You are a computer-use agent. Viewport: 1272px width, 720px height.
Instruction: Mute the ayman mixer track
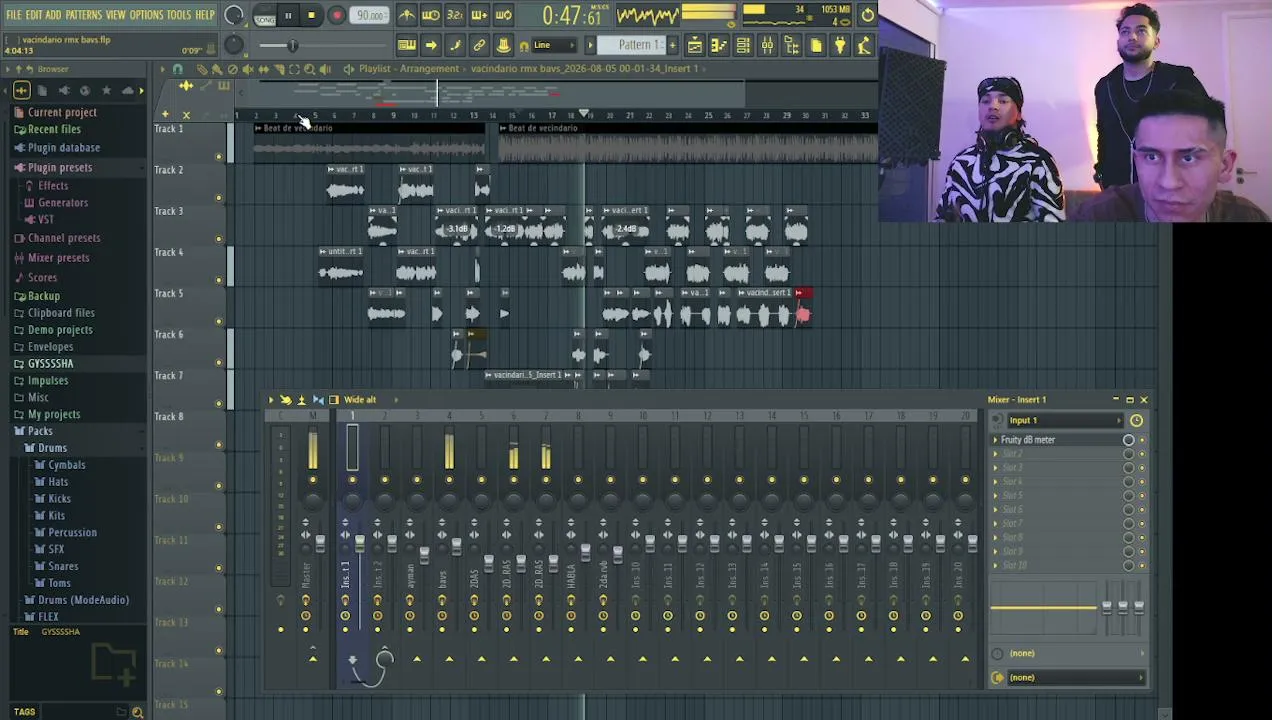pos(417,480)
